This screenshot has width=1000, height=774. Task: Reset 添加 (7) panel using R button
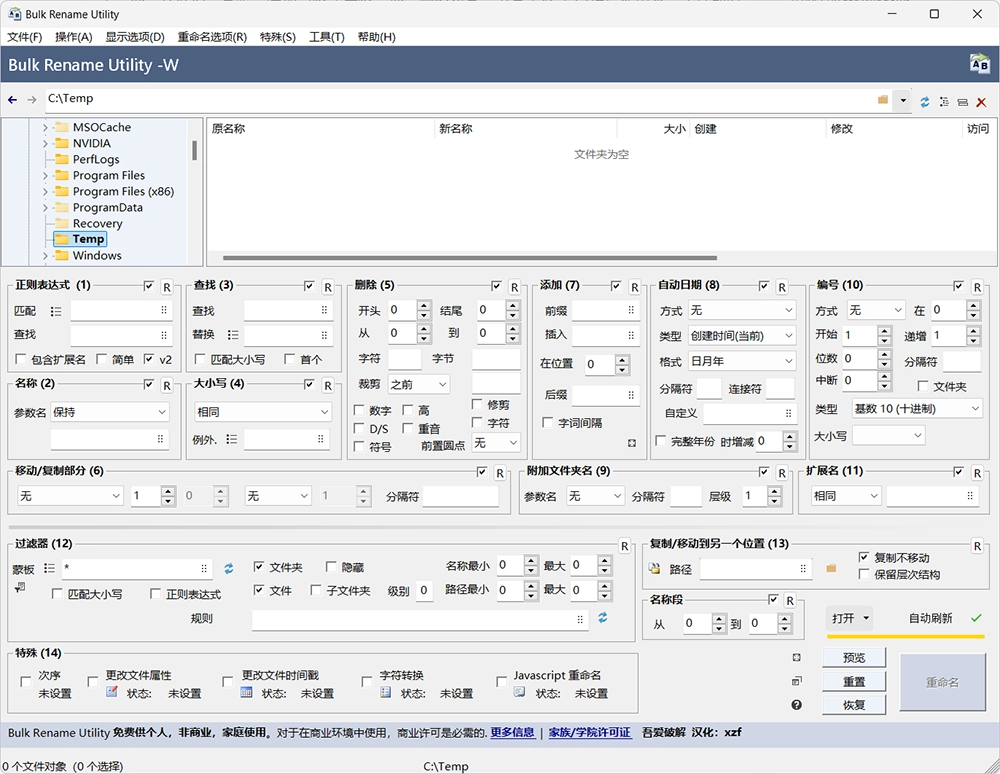click(x=635, y=287)
